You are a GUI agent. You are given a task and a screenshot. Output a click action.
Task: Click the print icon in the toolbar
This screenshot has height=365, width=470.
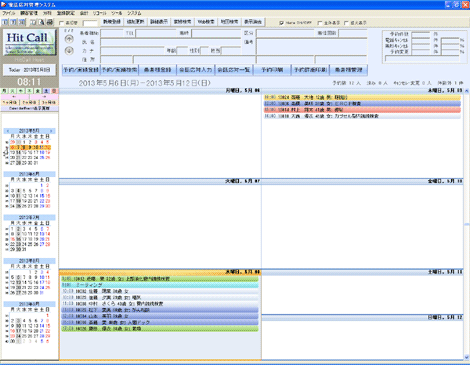[50, 22]
